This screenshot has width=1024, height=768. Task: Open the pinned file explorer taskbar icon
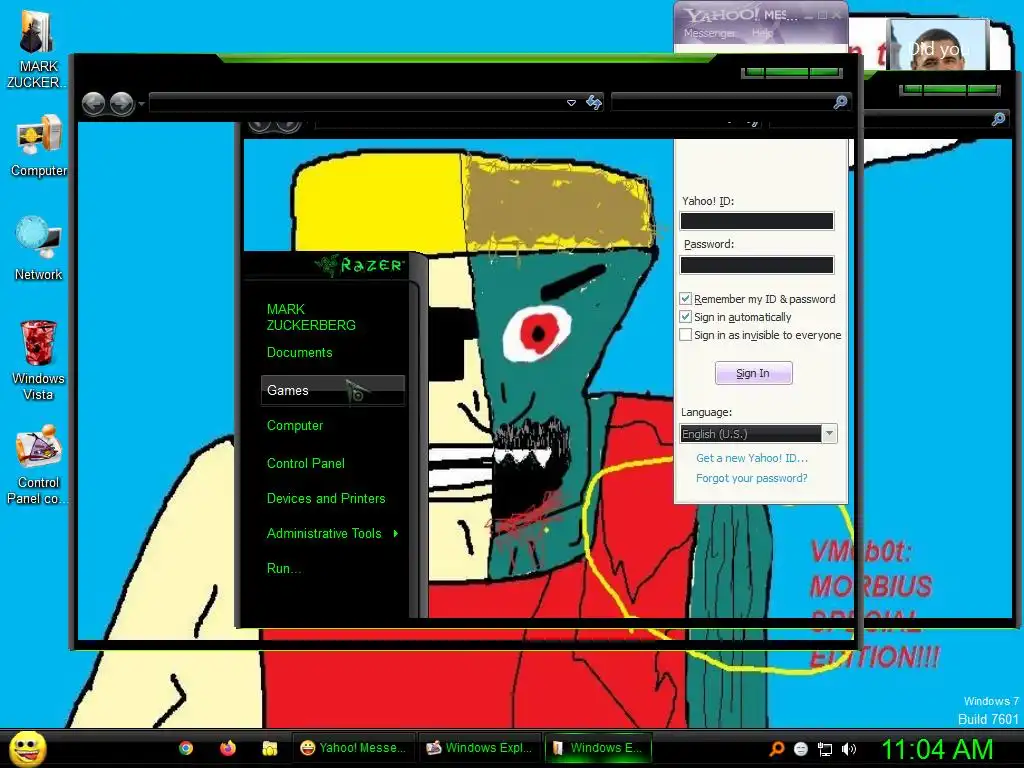click(269, 748)
